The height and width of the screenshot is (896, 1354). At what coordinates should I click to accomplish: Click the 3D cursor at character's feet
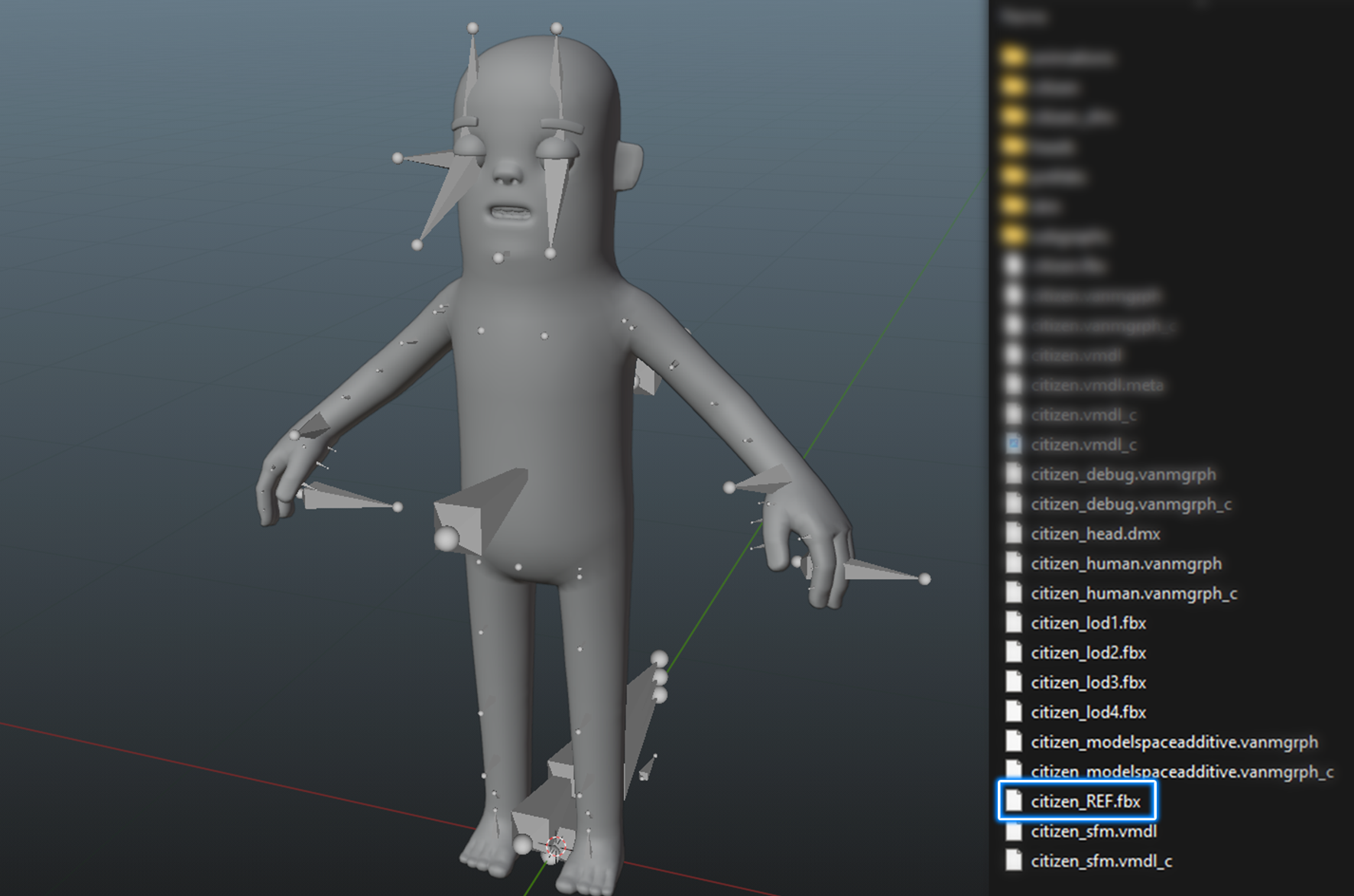click(556, 847)
